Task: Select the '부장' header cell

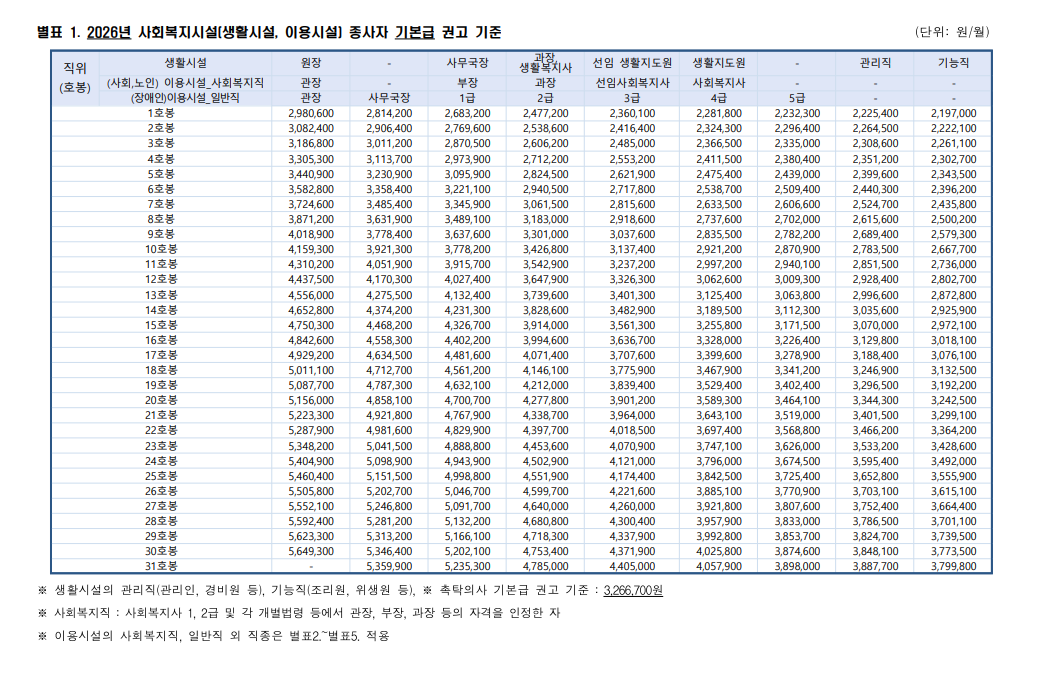Action: point(467,83)
